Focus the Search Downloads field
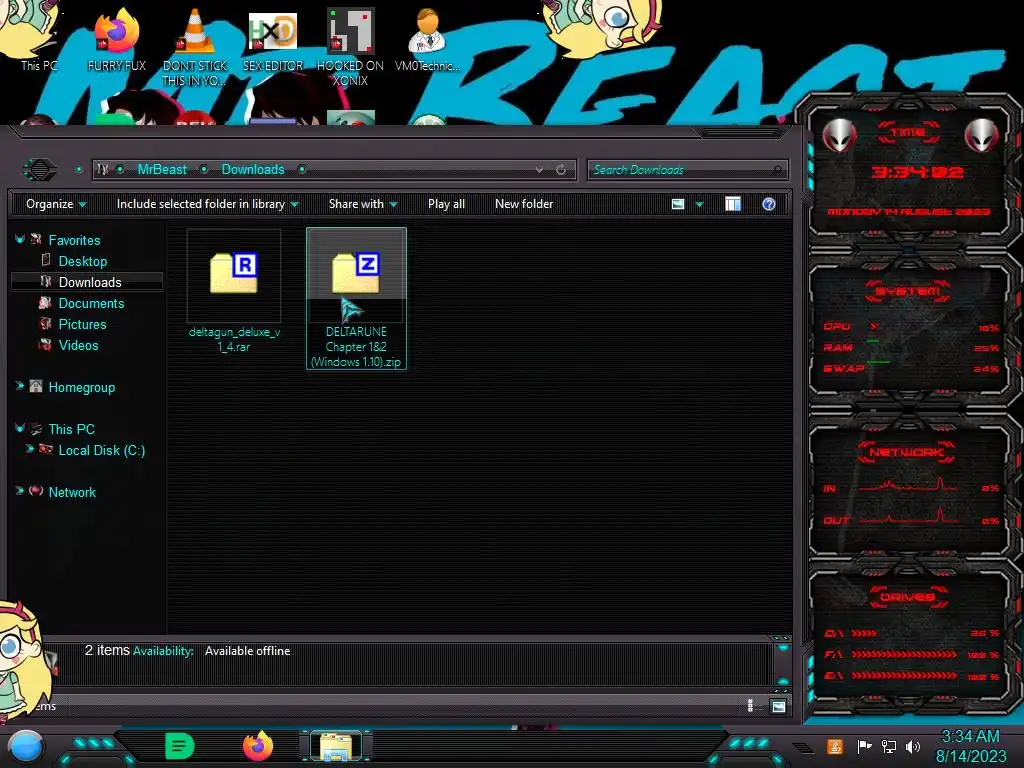Viewport: 1024px width, 768px height. pos(687,170)
